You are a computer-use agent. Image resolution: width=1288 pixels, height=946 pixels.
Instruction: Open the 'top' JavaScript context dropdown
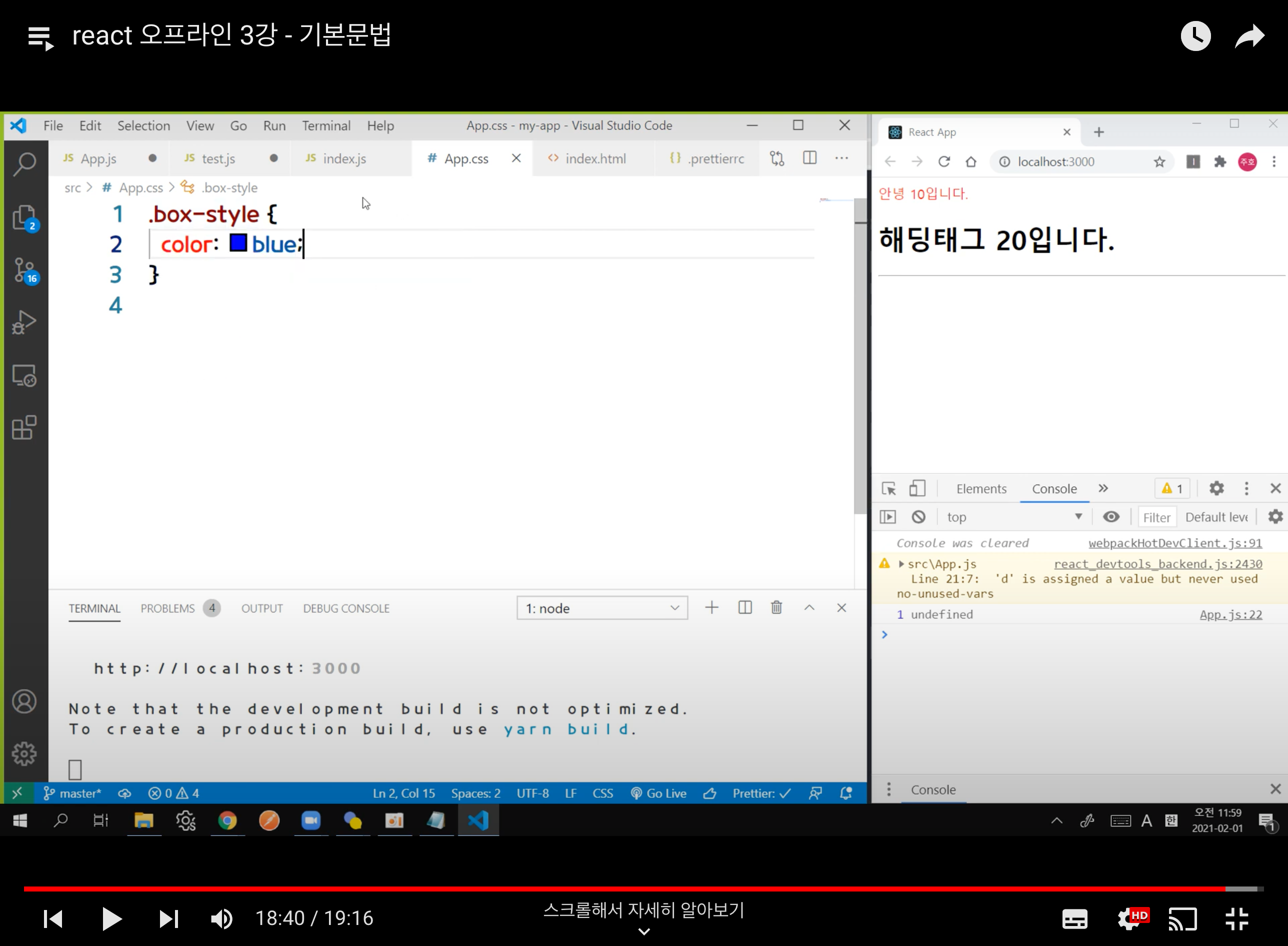click(x=1013, y=517)
